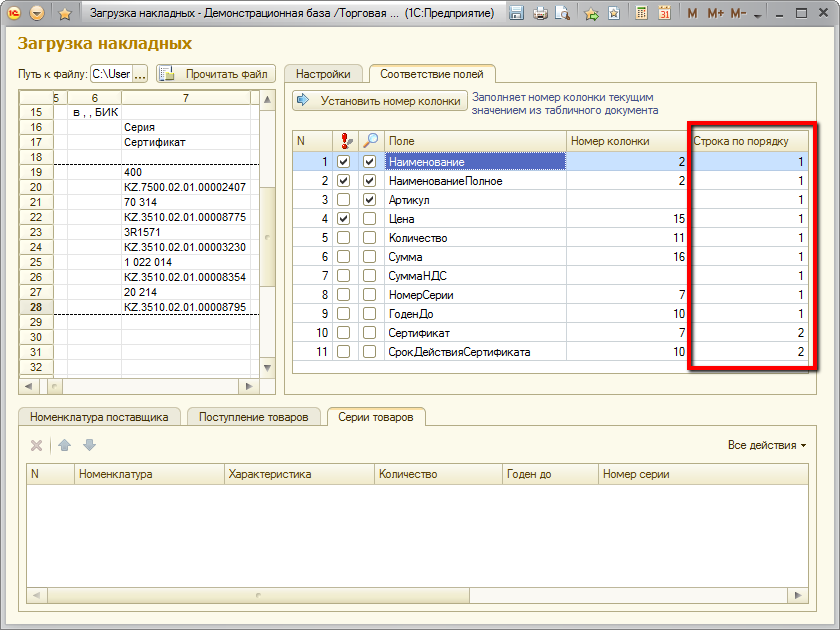Open the calendar icon in title bar

[664, 14]
